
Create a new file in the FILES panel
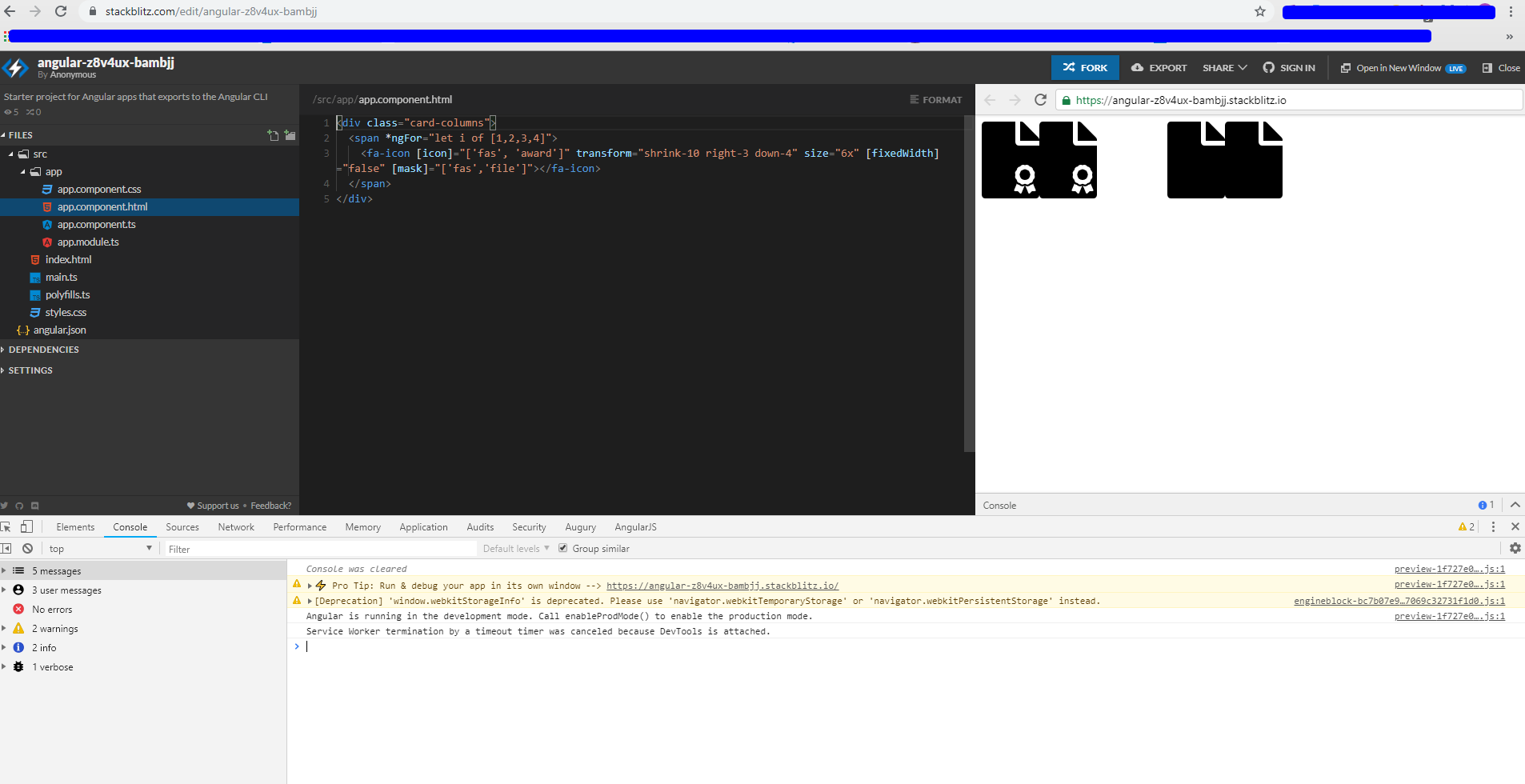pyautogui.click(x=272, y=135)
